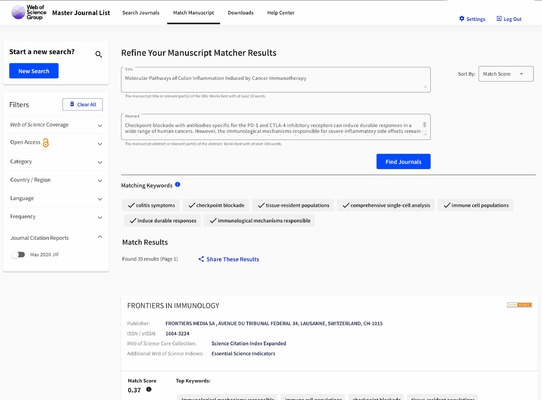Click the FRONTIERS IN IMMUNOLOGY journal title
Image resolution: width=542 pixels, height=400 pixels.
pyautogui.click(x=173, y=306)
